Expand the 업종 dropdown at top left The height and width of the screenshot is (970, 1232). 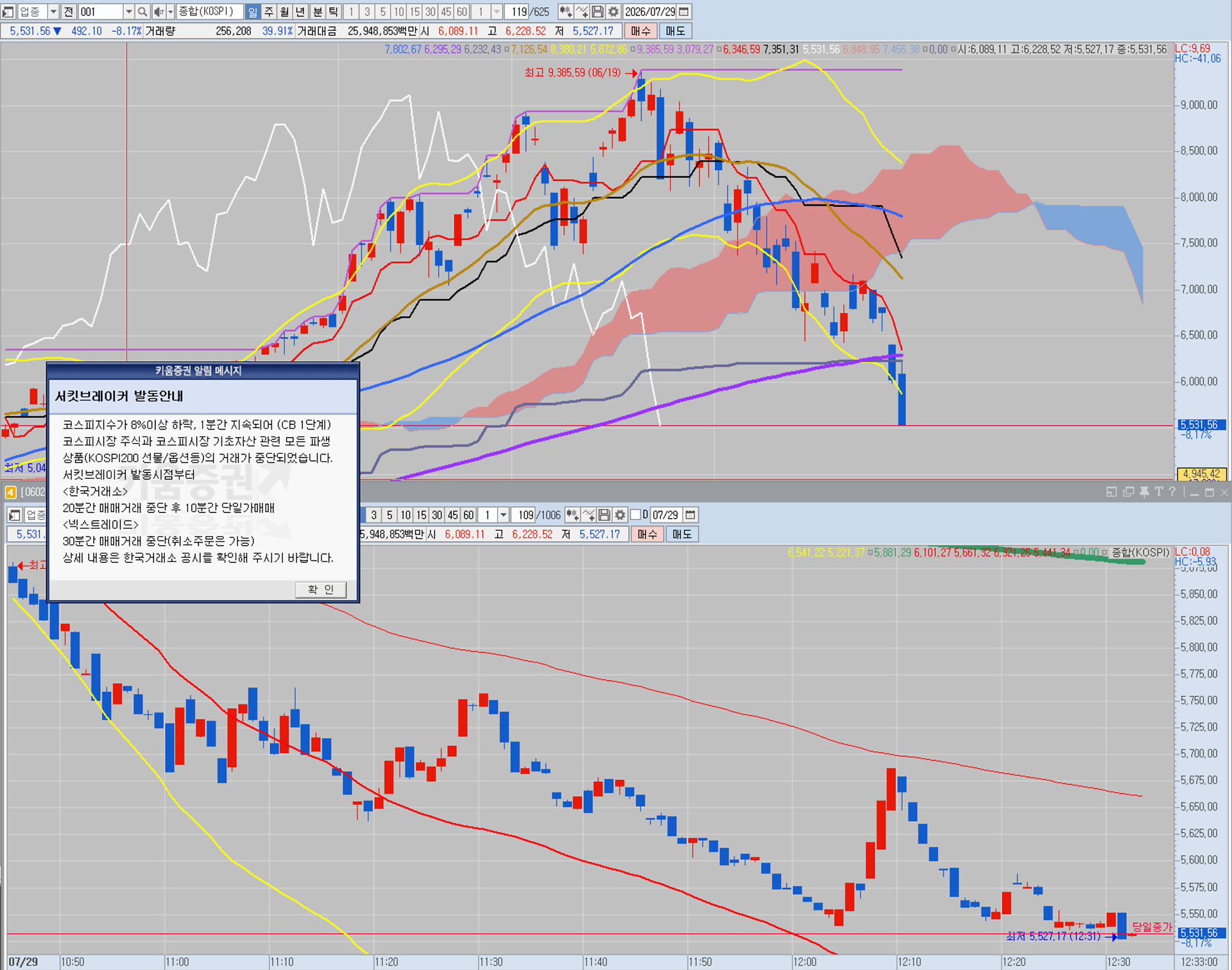[x=53, y=12]
